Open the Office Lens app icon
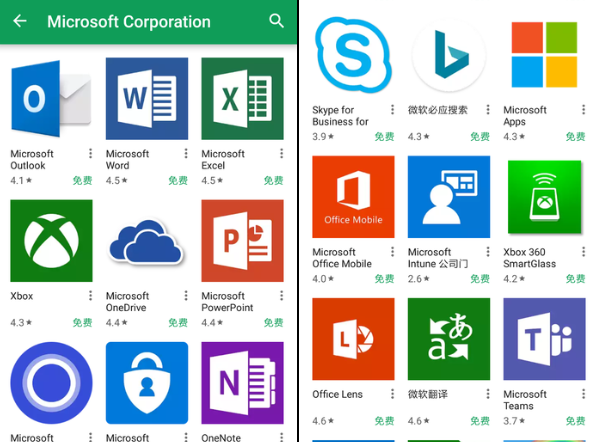This screenshot has height=442, width=596. coord(353,339)
